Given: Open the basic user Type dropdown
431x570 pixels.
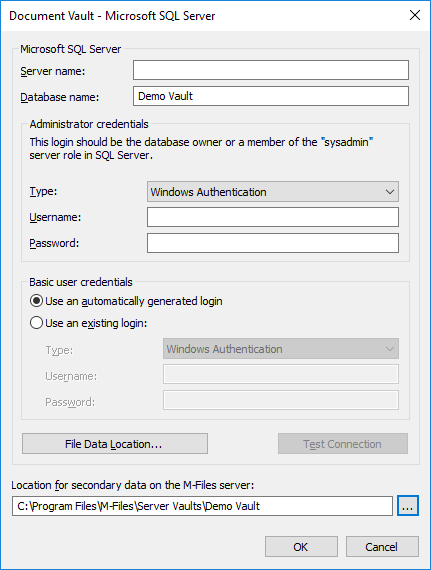Looking at the screenshot, I should click(281, 349).
